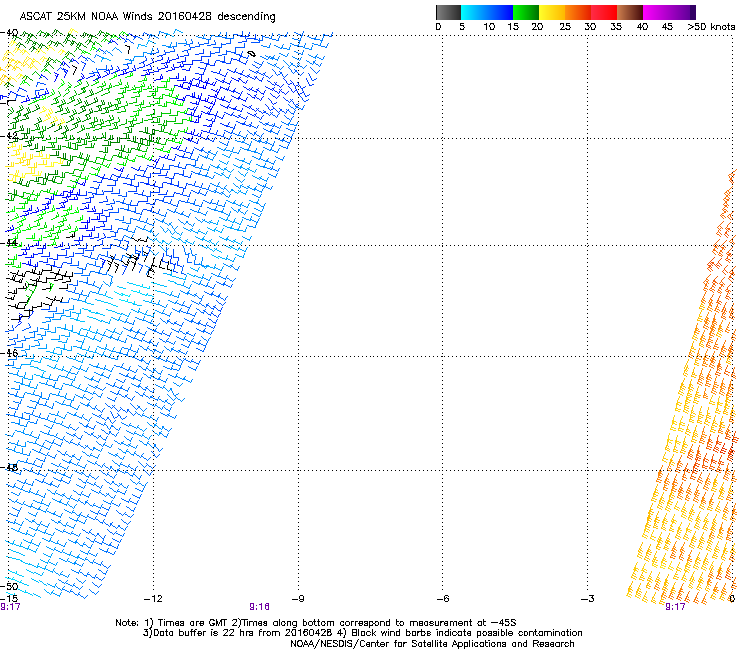Click the chart title 'ASCAT 25KM NOAA Winds 20160428 descending'
740x650 pixels.
[x=147, y=17]
